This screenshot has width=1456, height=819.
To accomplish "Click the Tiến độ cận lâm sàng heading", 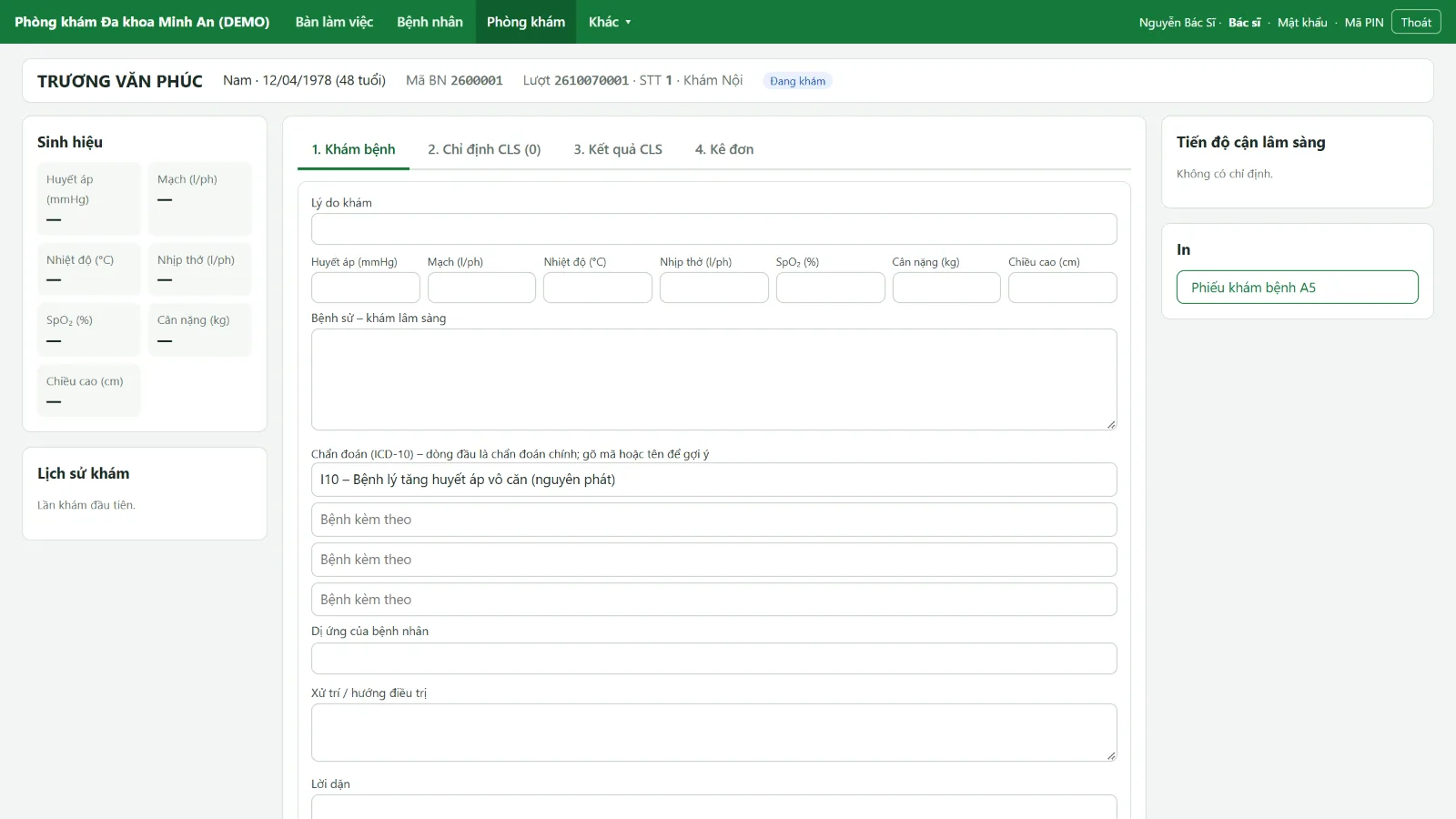I will pyautogui.click(x=1251, y=142).
